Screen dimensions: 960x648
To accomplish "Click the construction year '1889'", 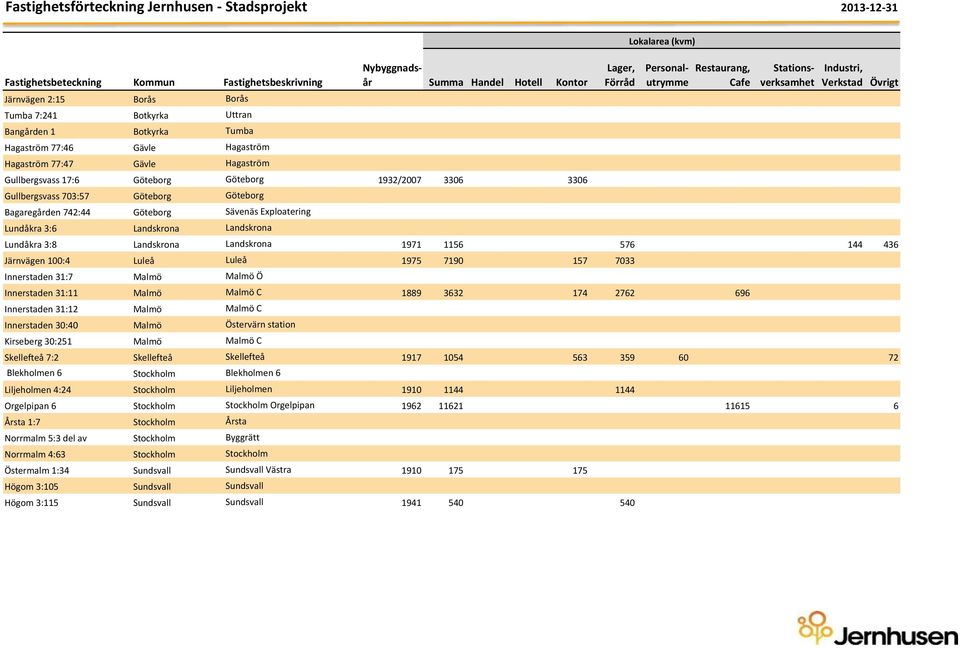I will tap(411, 293).
